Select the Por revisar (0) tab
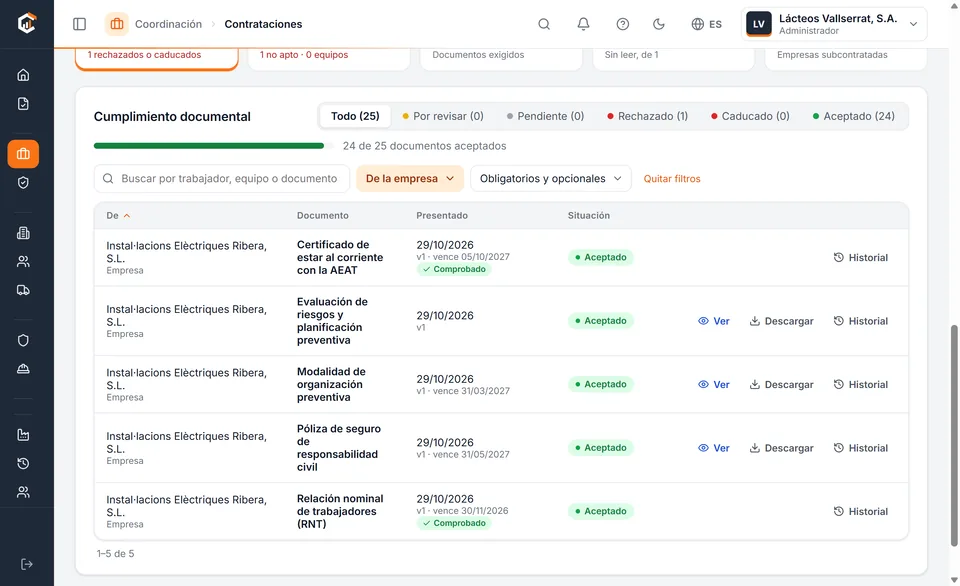The height and width of the screenshot is (586, 960). point(443,116)
